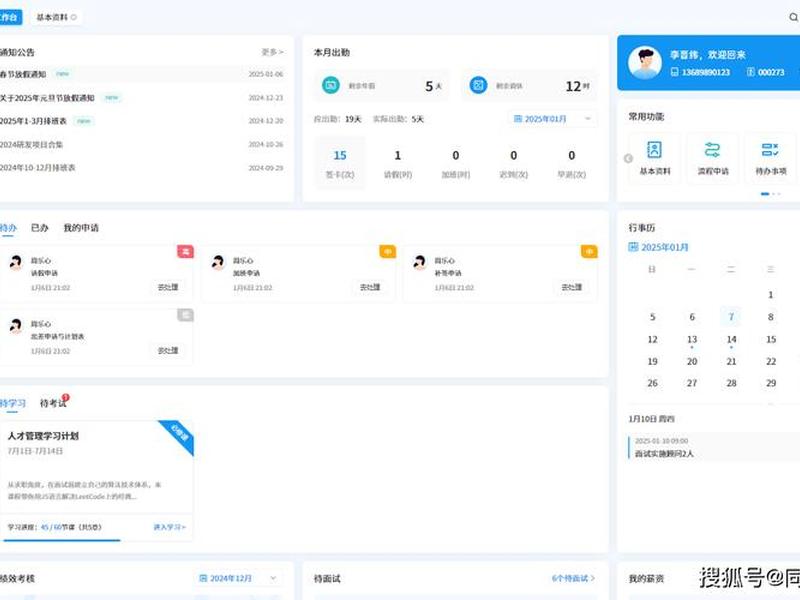Click the blue remaining comp-time icon

(x=478, y=85)
